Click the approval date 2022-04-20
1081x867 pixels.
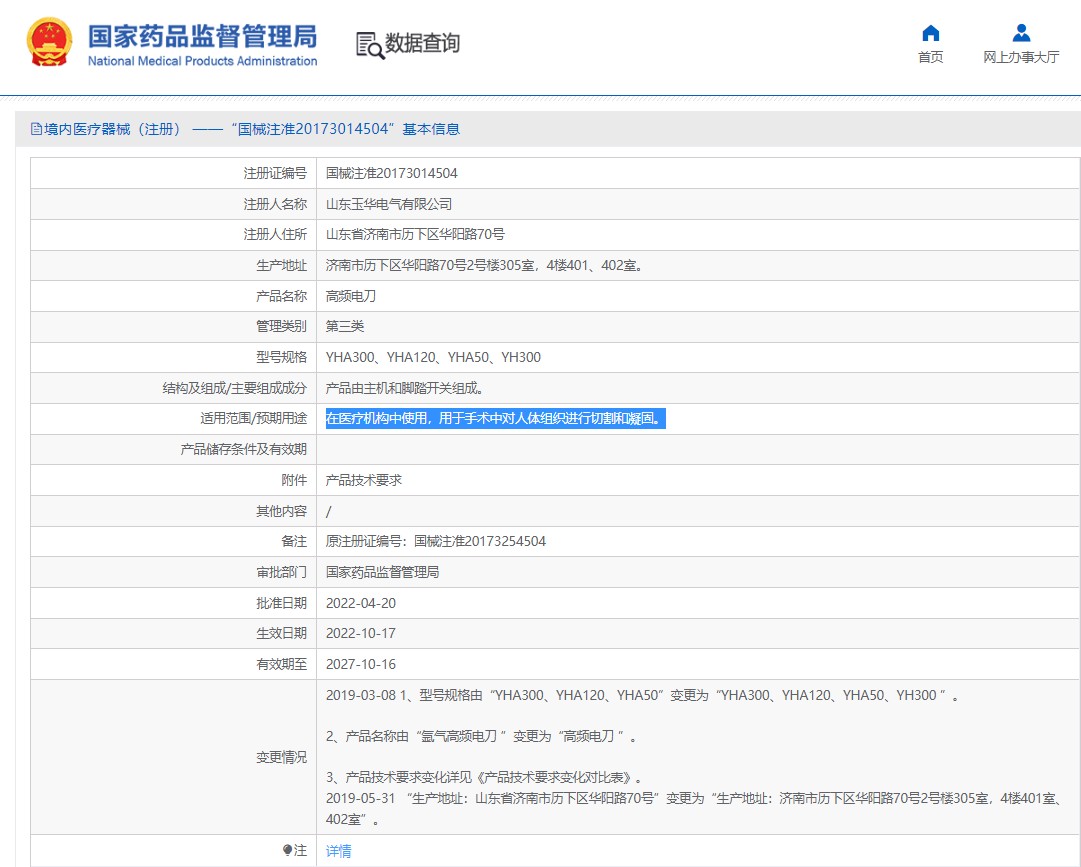tap(361, 603)
